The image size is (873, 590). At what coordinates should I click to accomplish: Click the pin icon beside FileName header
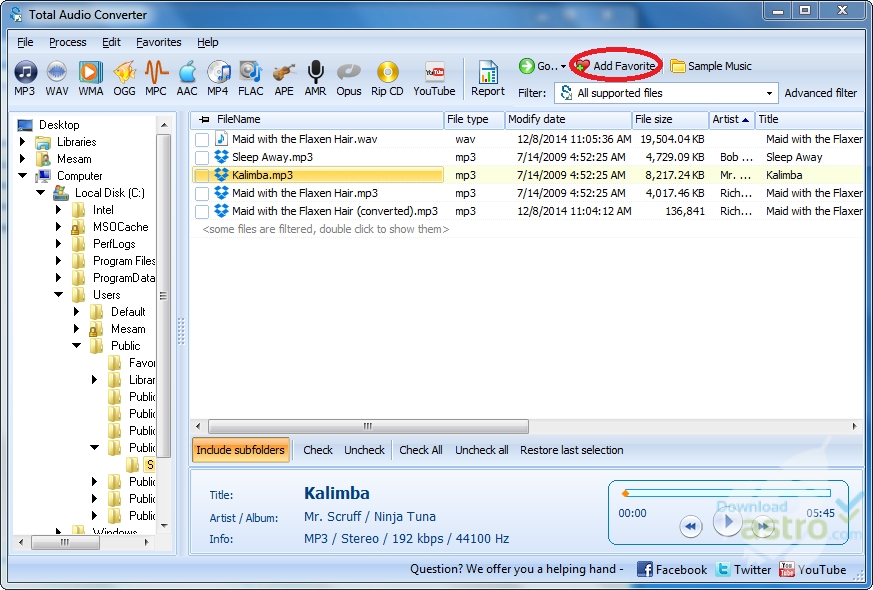point(205,119)
